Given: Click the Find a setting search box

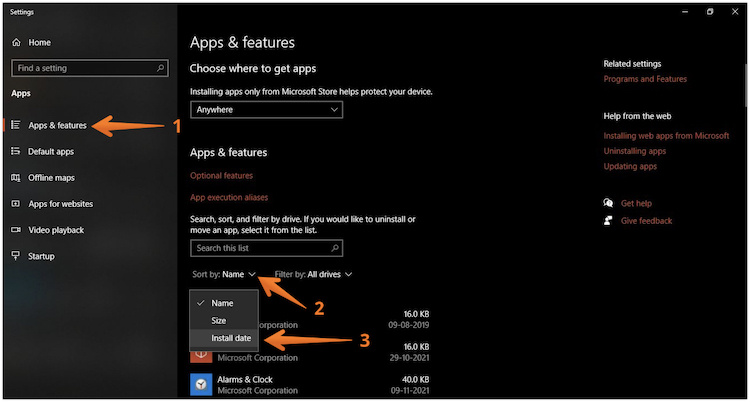Looking at the screenshot, I should [x=89, y=69].
